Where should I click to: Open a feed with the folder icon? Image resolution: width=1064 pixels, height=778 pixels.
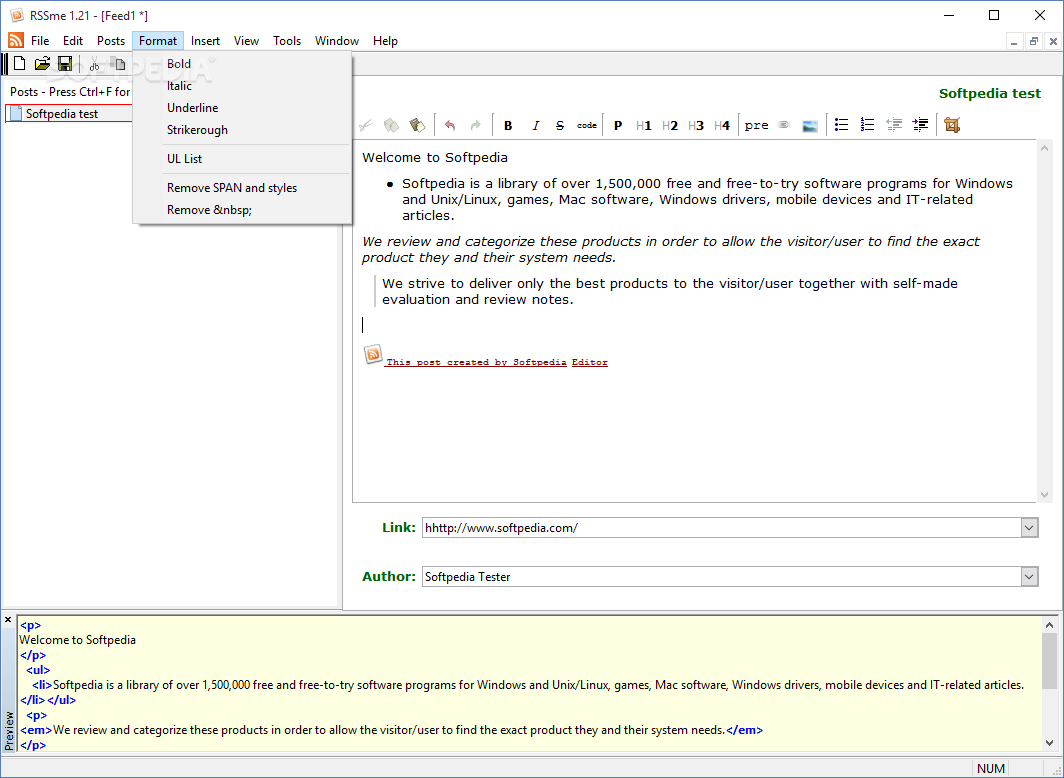tap(42, 64)
